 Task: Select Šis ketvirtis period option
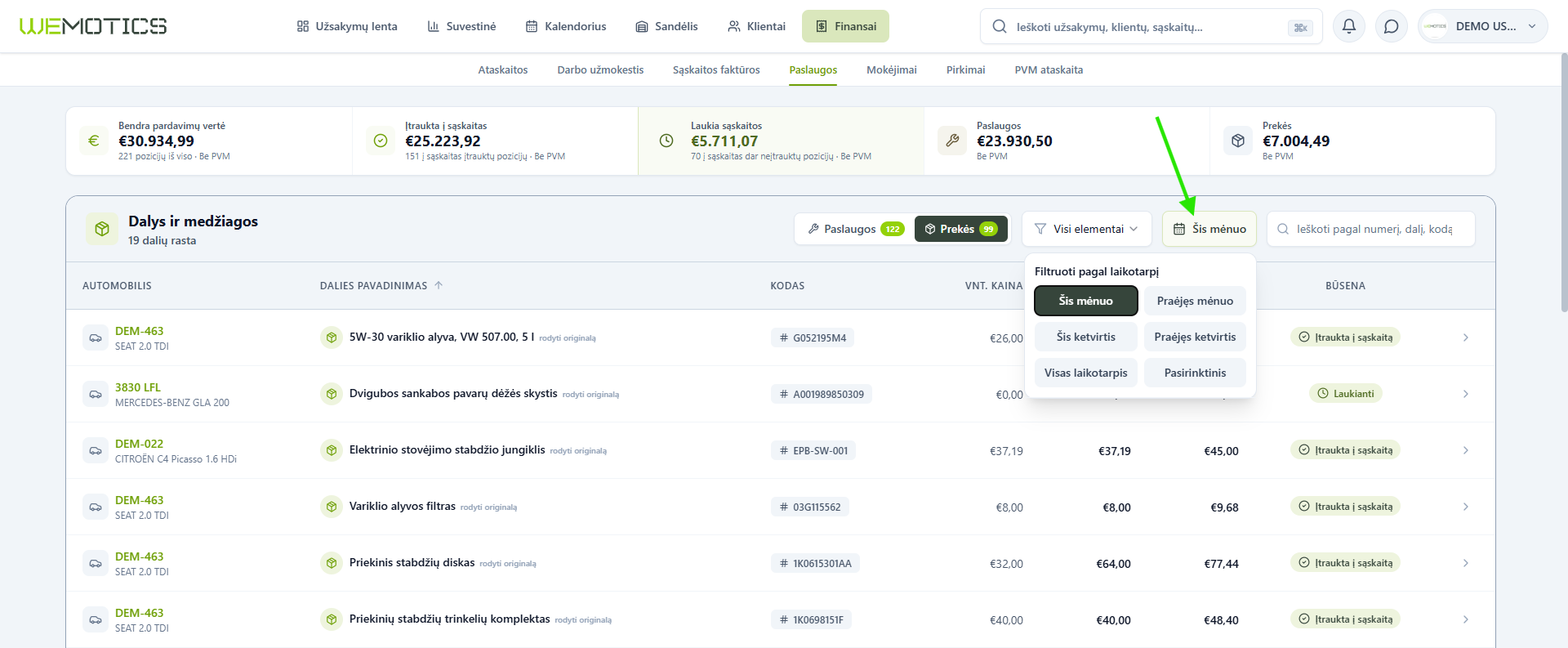pyautogui.click(x=1085, y=337)
